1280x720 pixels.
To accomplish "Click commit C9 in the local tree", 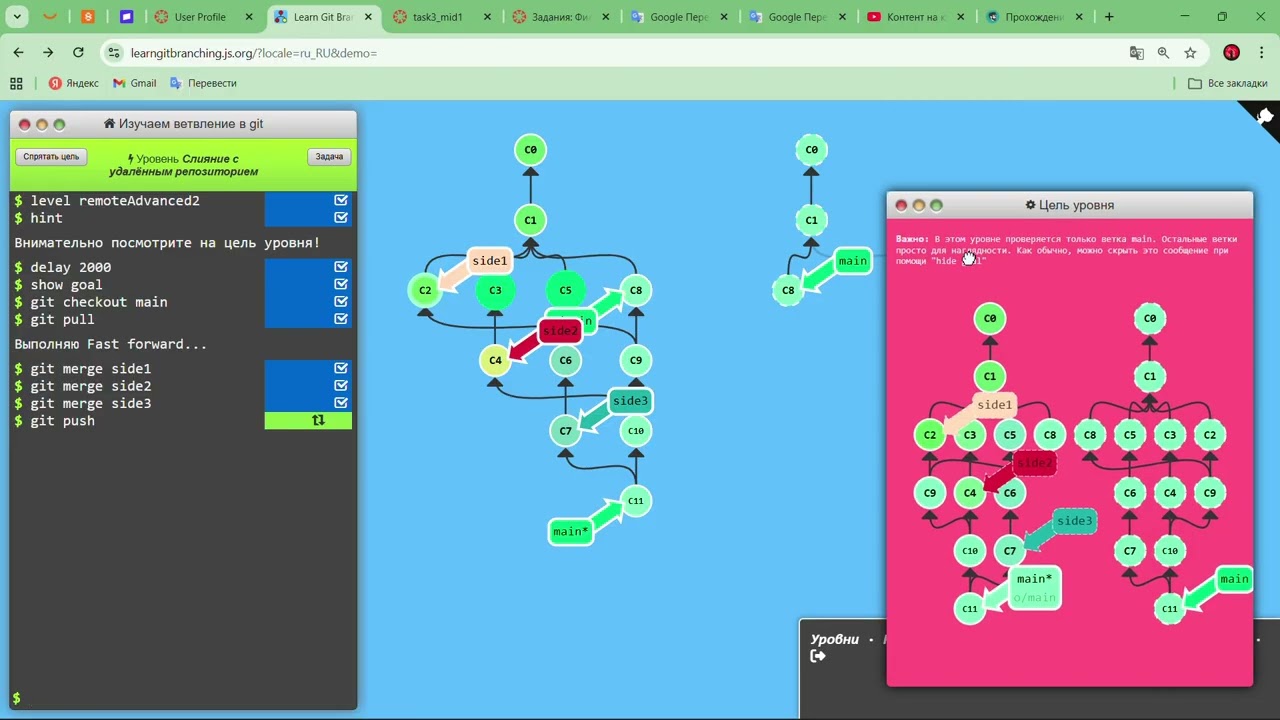I will [636, 360].
